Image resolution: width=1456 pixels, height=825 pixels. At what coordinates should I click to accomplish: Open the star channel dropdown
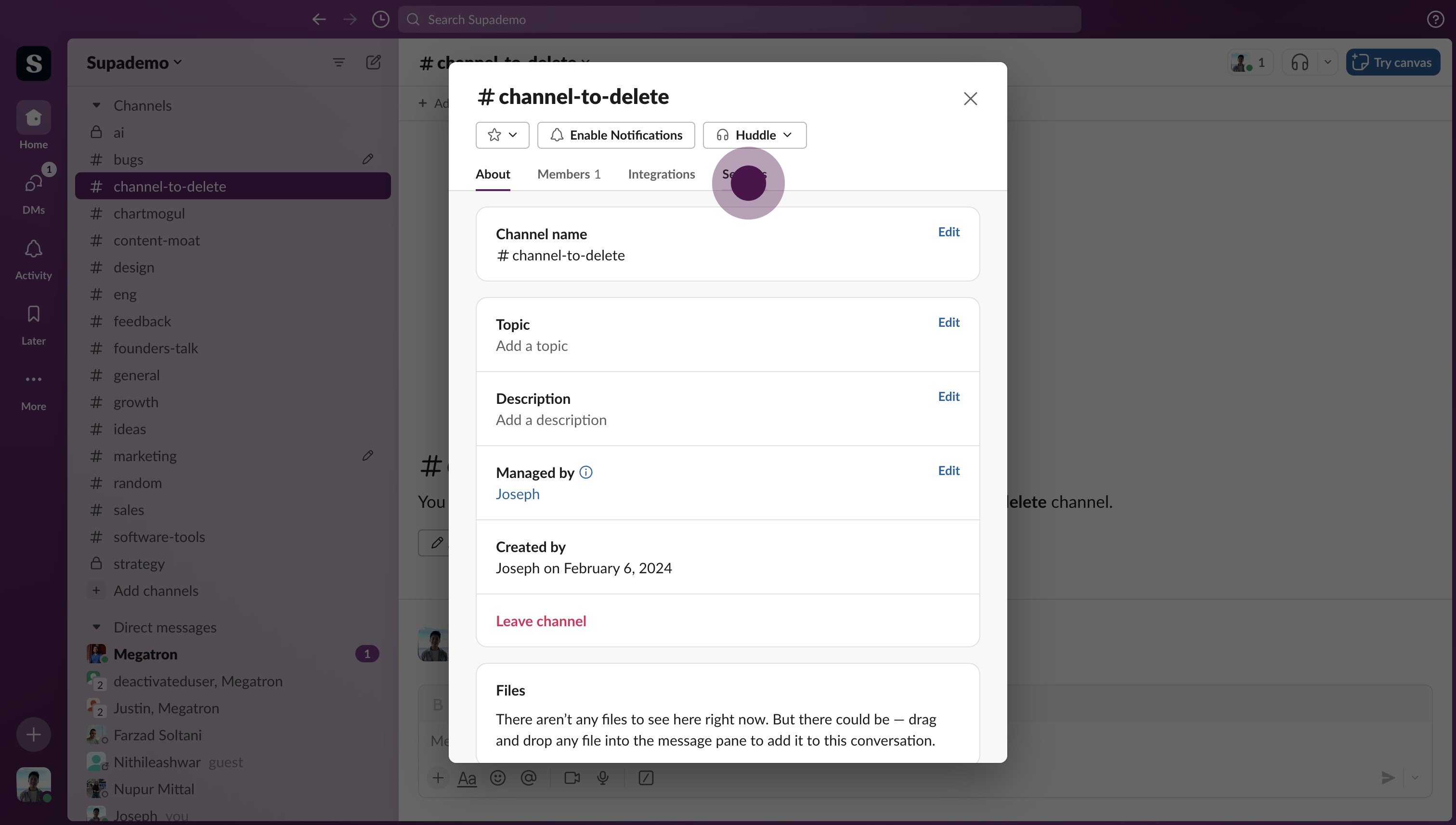pos(502,135)
